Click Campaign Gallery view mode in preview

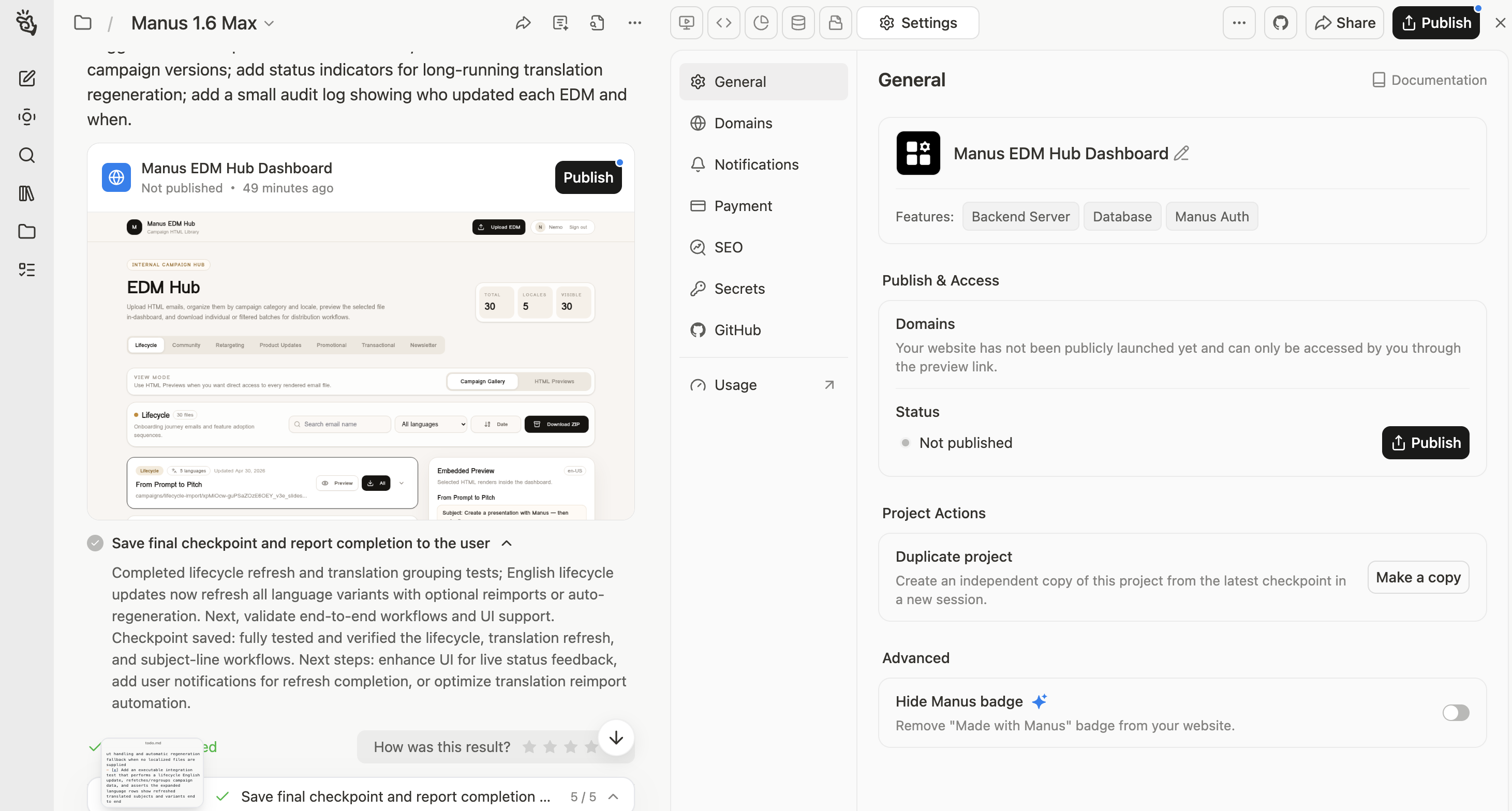click(482, 381)
